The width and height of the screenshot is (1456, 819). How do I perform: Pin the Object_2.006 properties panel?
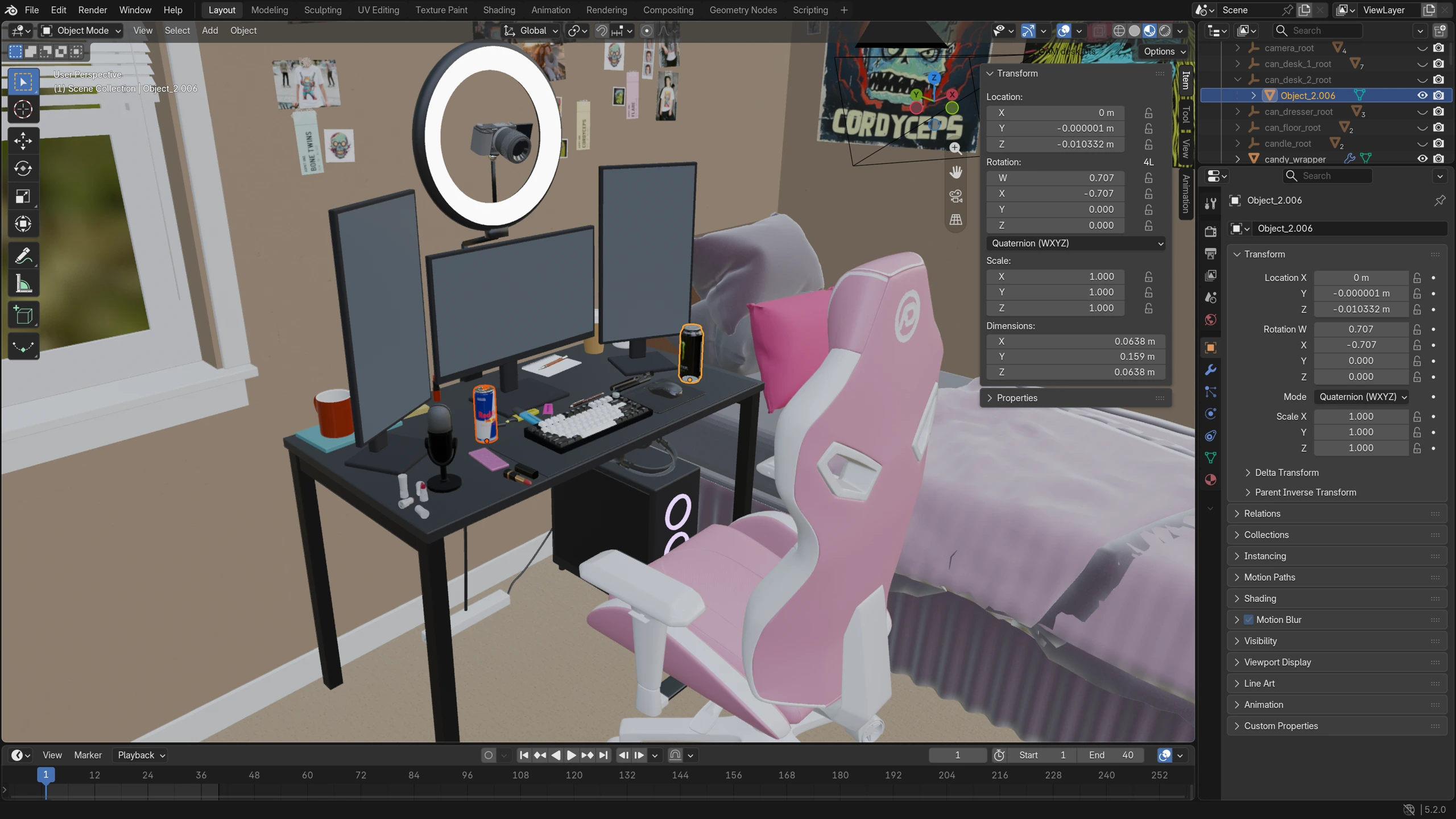click(x=1440, y=200)
